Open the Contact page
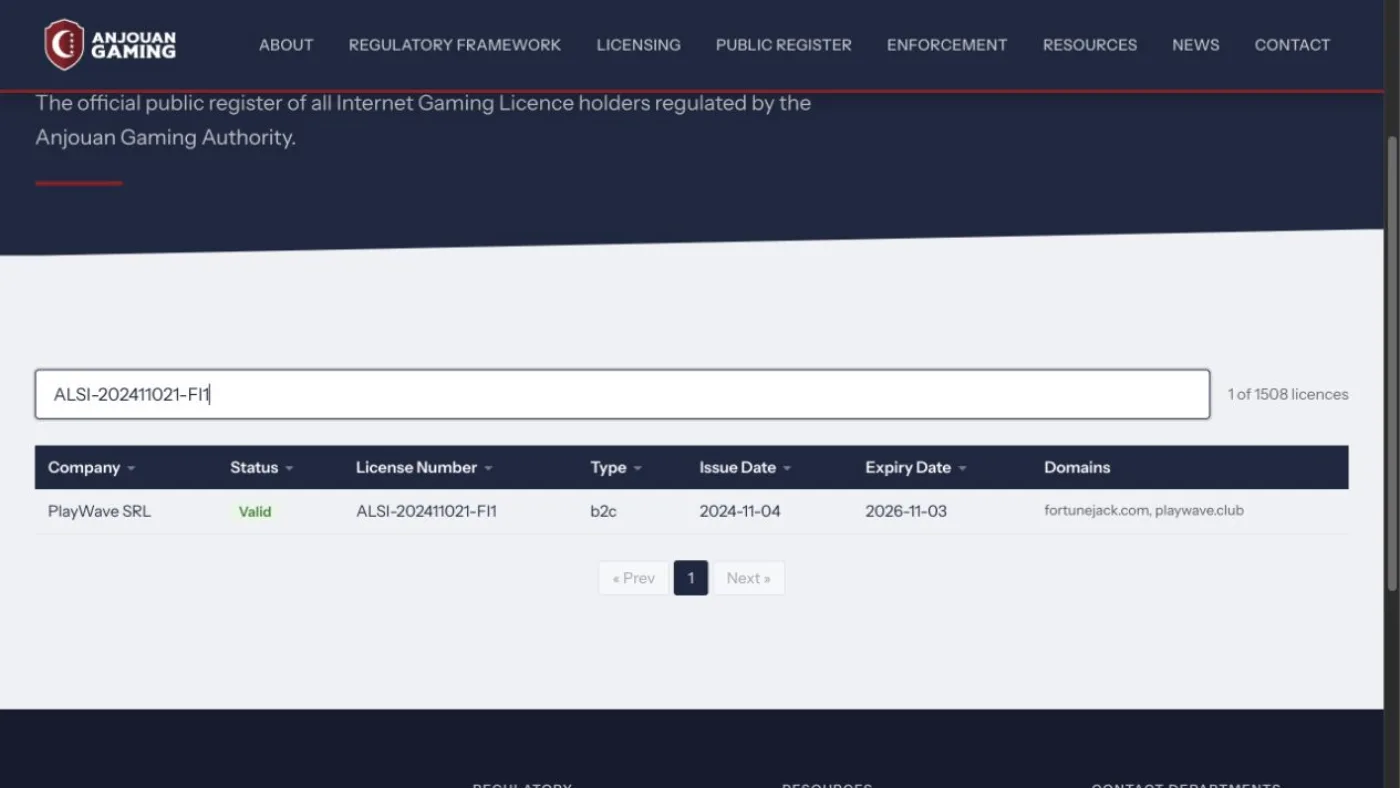 1292,45
